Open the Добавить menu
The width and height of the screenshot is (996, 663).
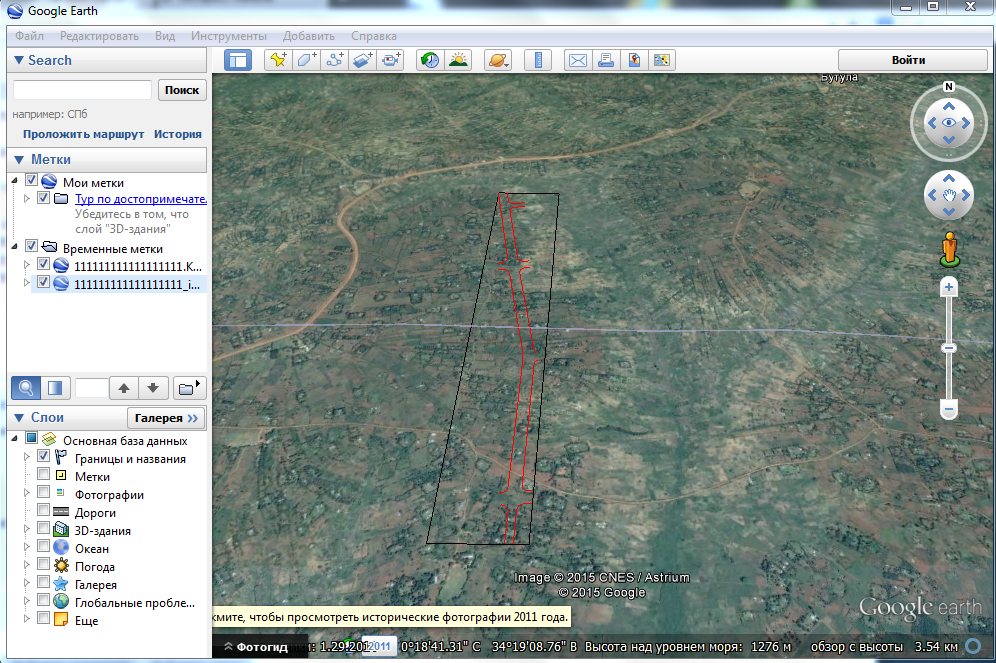pyautogui.click(x=308, y=36)
